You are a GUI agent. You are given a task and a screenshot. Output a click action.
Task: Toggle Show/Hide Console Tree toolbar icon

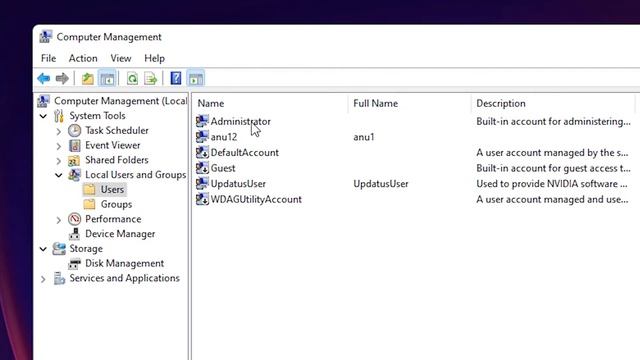[107, 78]
